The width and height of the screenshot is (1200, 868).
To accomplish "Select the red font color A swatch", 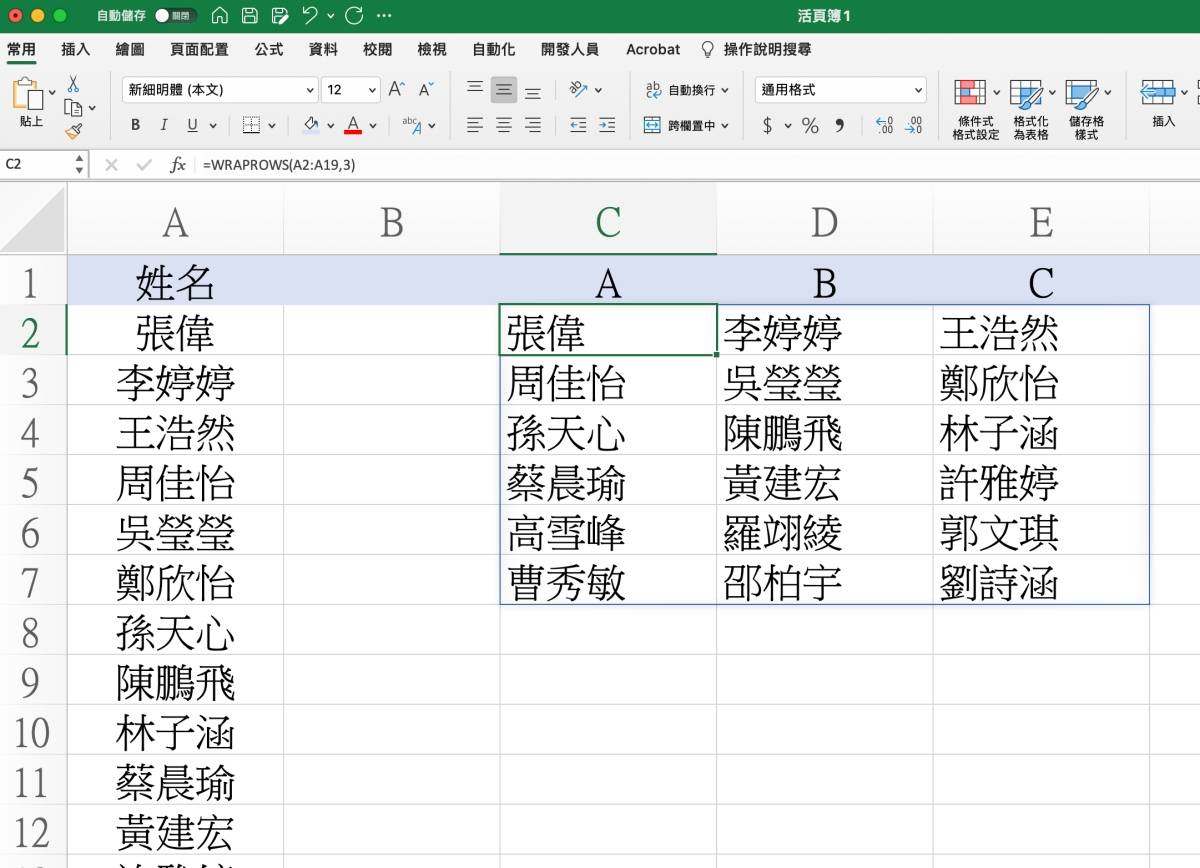I will coord(351,125).
